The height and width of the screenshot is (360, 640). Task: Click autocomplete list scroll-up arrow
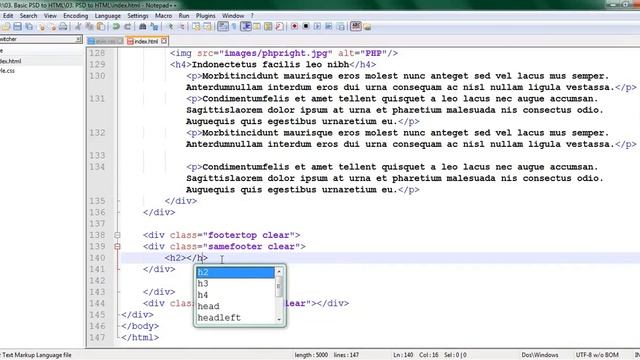[x=279, y=271]
